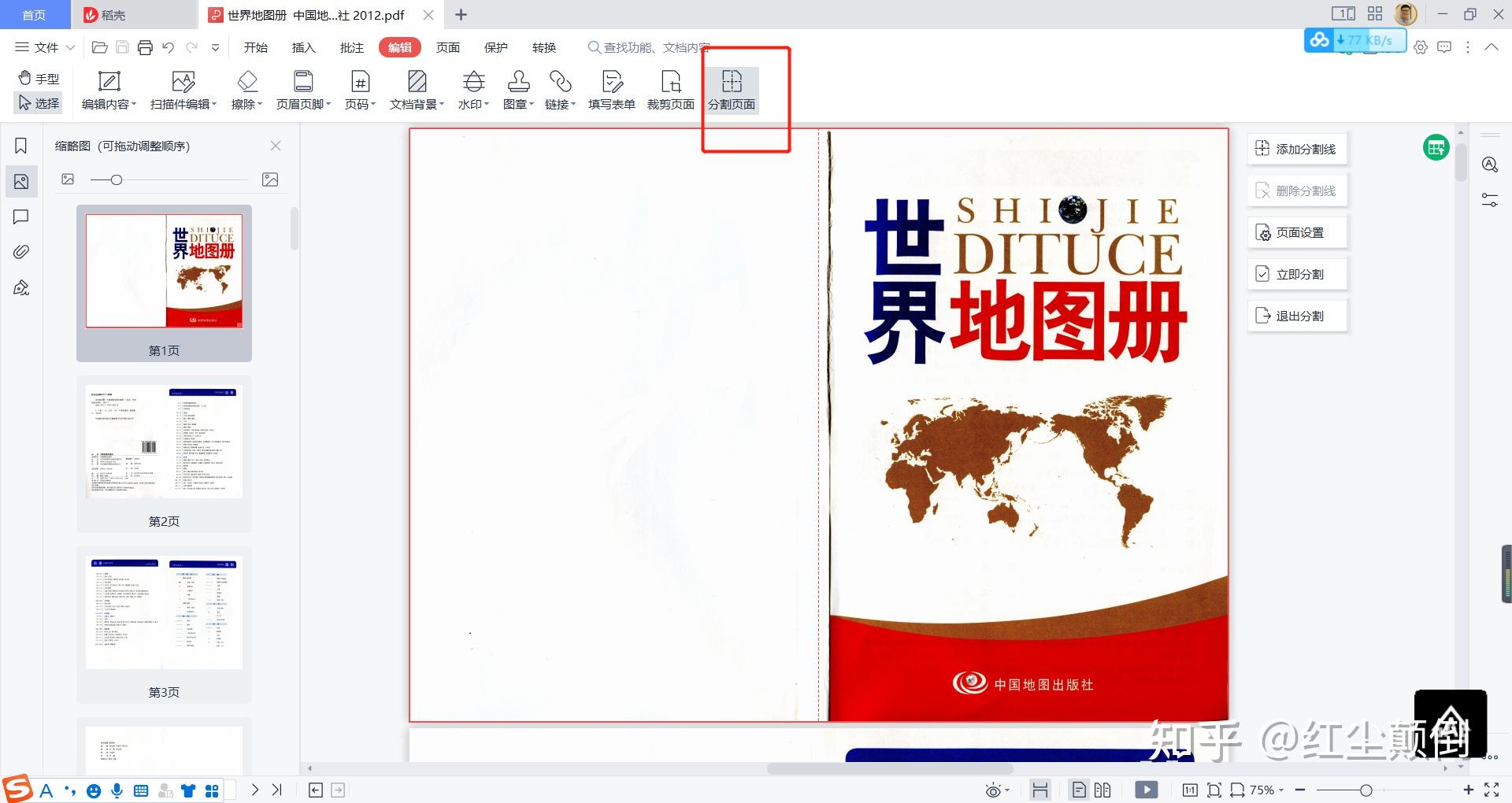Toggle continuous scrolling view mode
The height and width of the screenshot is (803, 1512).
[x=1040, y=790]
